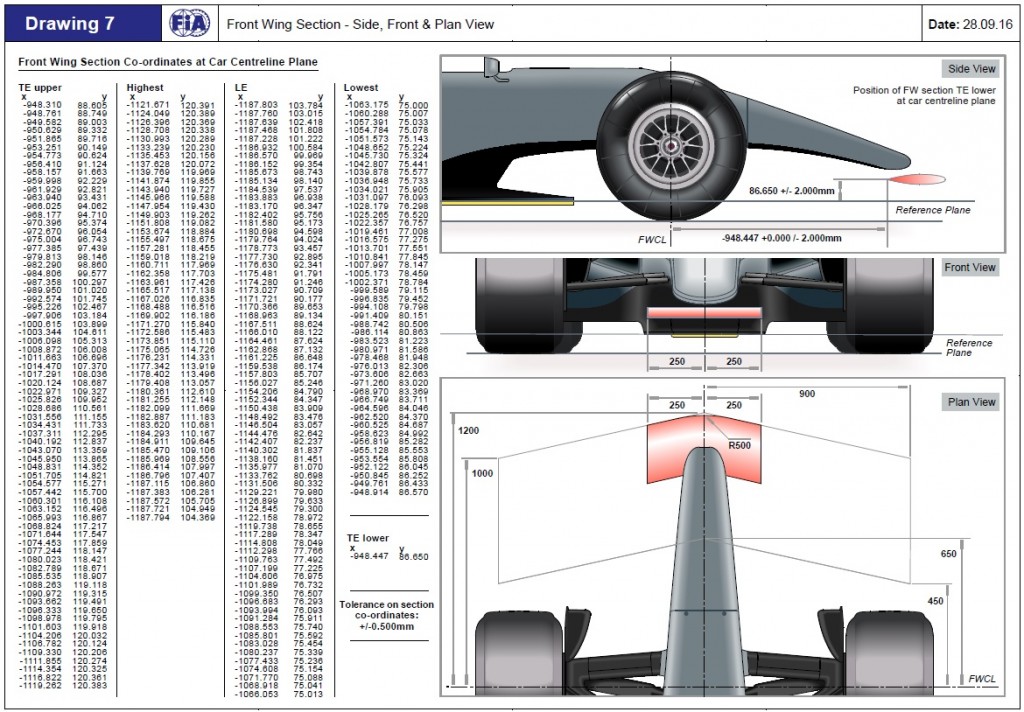Viewport: 1024px width, 712px height.
Task: Click the "Front Wing Section Co-ordinates at Car Centreline Plane" heading
Action: pos(168,62)
